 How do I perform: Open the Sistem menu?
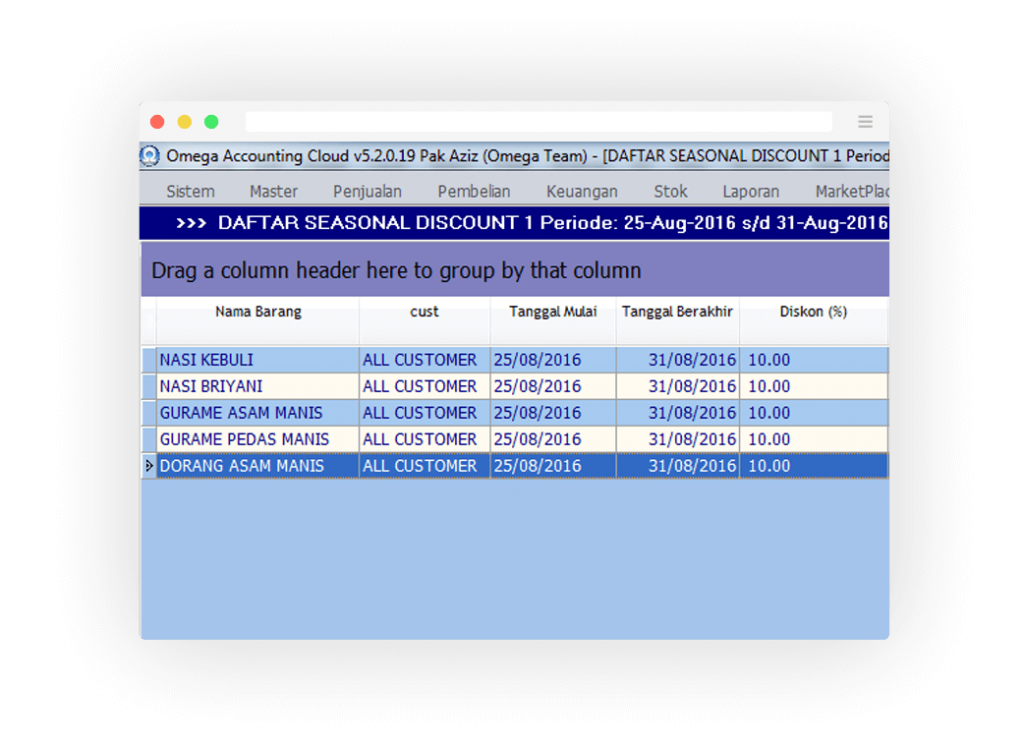pos(190,191)
